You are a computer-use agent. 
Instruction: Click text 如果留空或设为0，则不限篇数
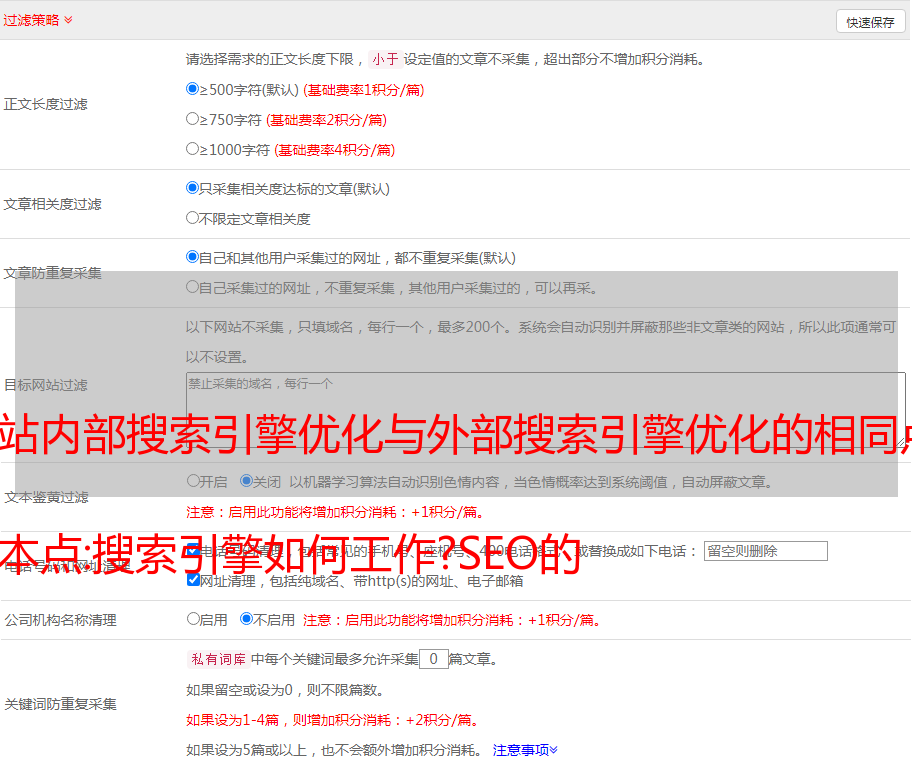285,690
